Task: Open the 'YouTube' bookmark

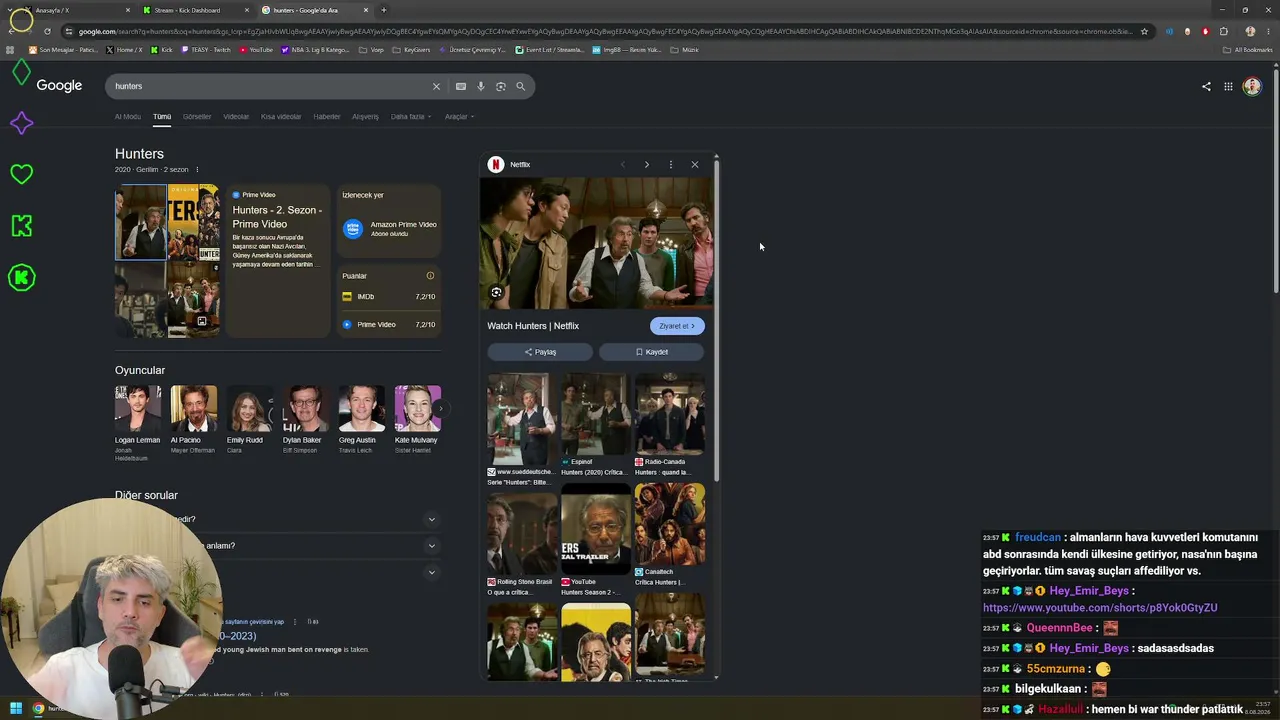Action: [256, 49]
